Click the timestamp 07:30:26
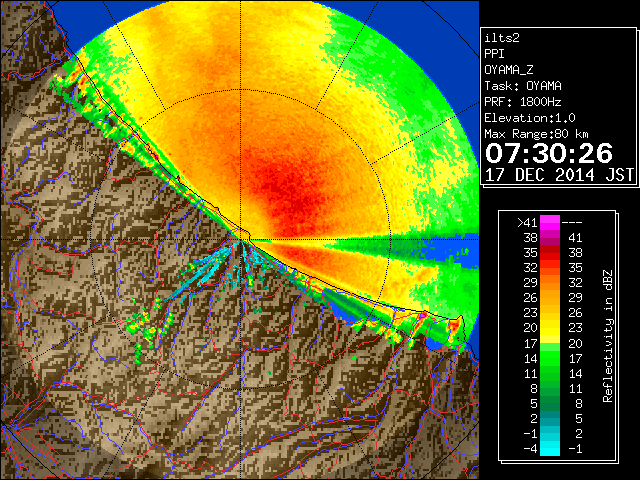The image size is (640, 480). click(549, 153)
